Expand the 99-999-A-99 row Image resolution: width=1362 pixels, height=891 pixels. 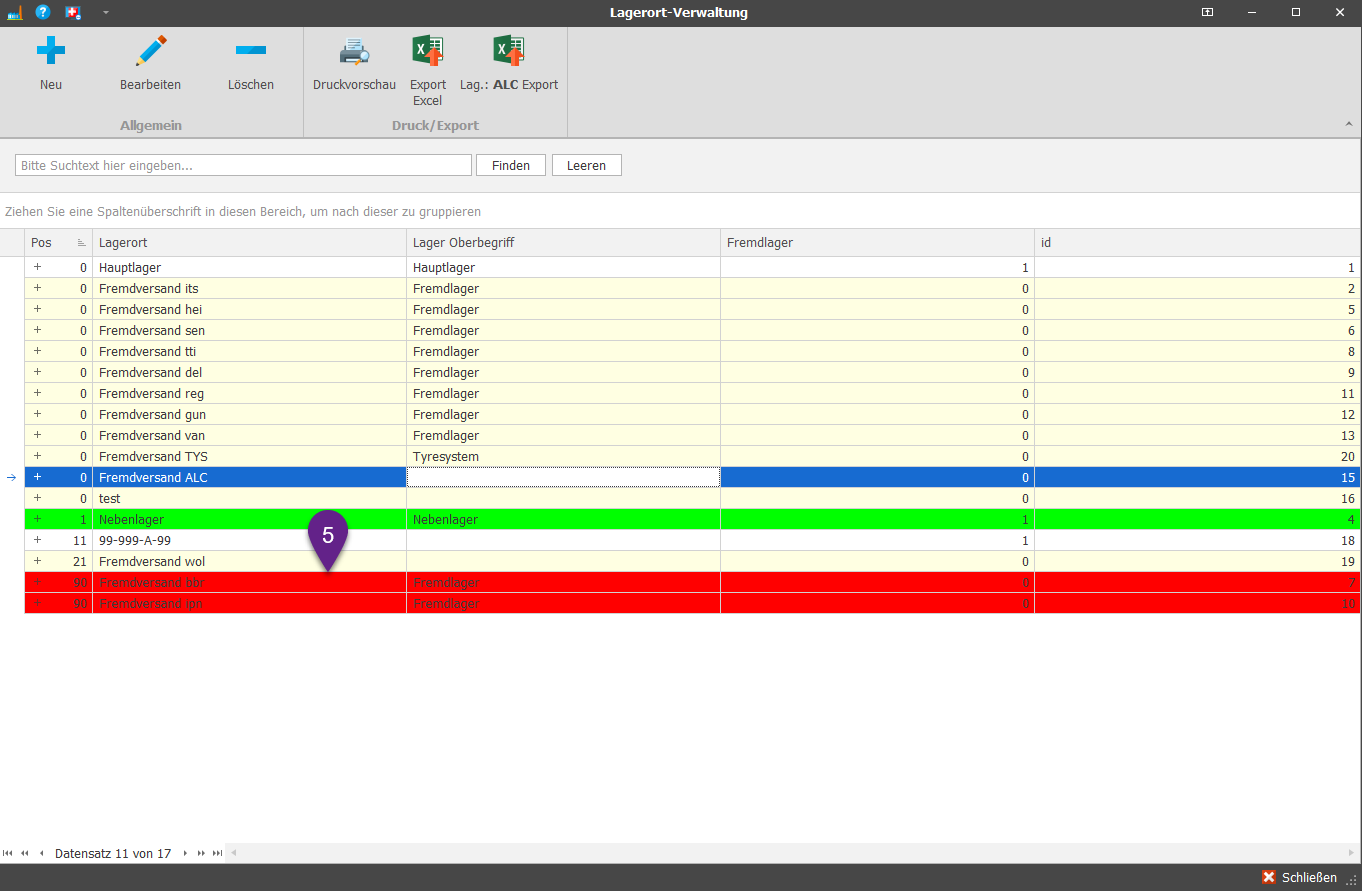38,540
